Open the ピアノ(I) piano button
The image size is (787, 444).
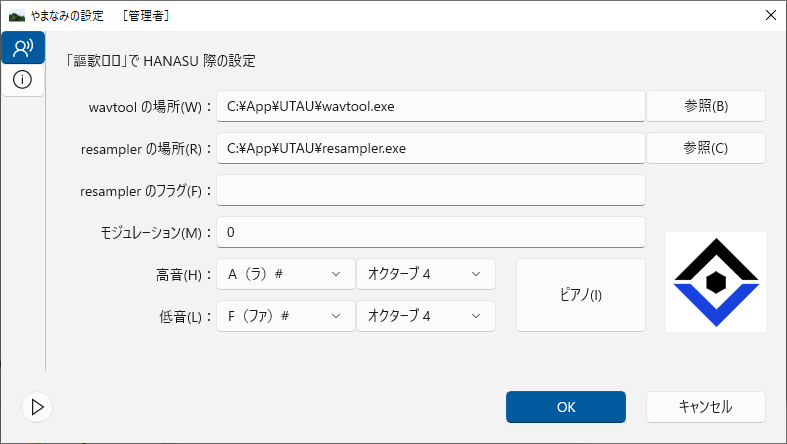581,295
